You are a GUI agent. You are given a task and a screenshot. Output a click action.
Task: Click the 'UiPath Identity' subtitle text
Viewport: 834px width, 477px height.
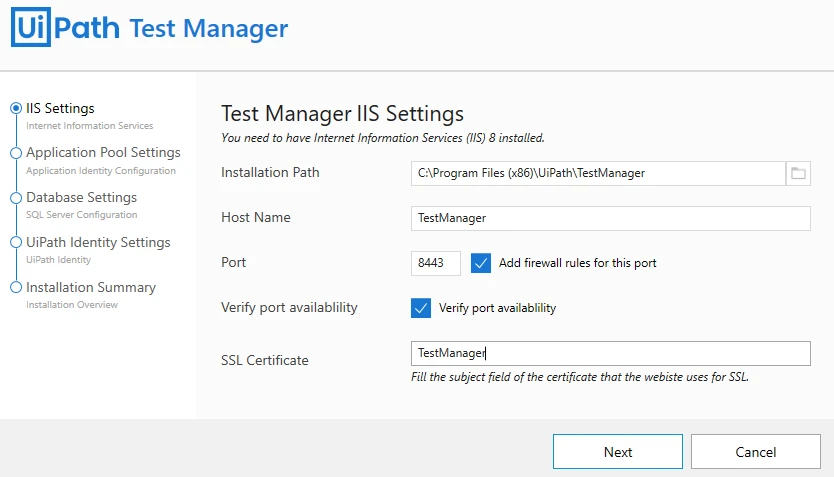[59, 260]
